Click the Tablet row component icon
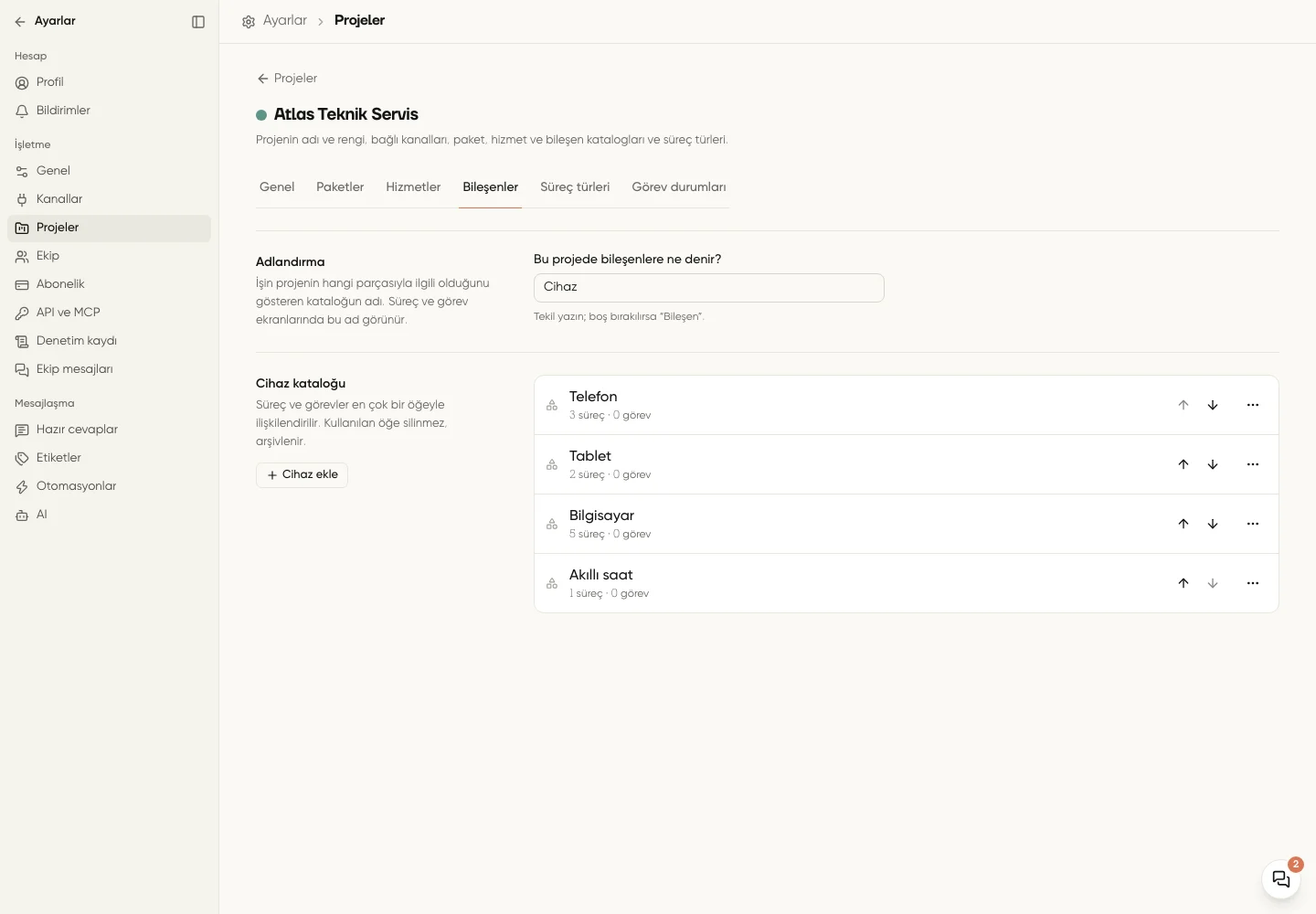Image resolution: width=1316 pixels, height=914 pixels. point(552,464)
